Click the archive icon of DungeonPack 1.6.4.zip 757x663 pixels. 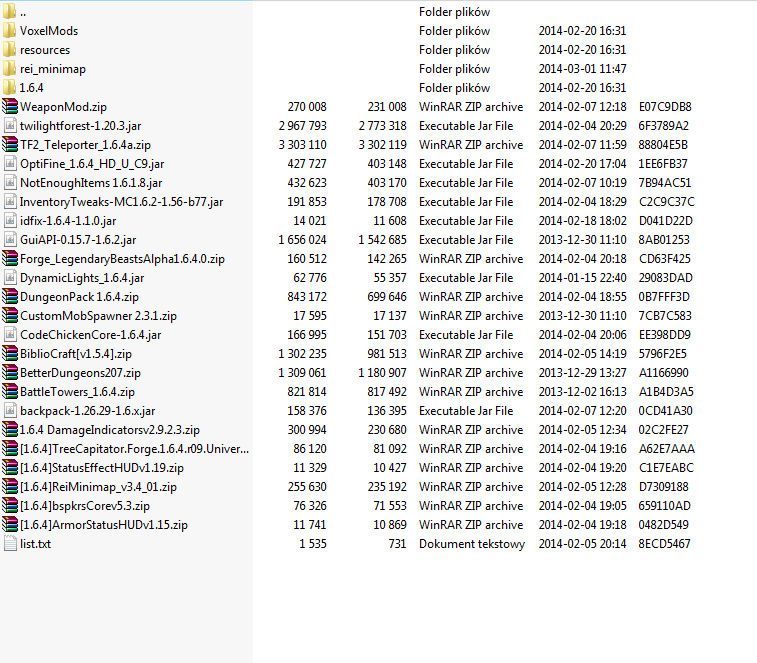coord(10,296)
